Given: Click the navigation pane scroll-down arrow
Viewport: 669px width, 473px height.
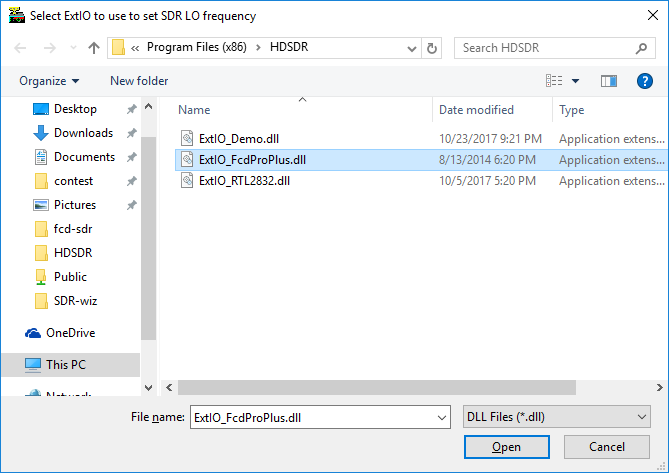Looking at the screenshot, I should 148,388.
